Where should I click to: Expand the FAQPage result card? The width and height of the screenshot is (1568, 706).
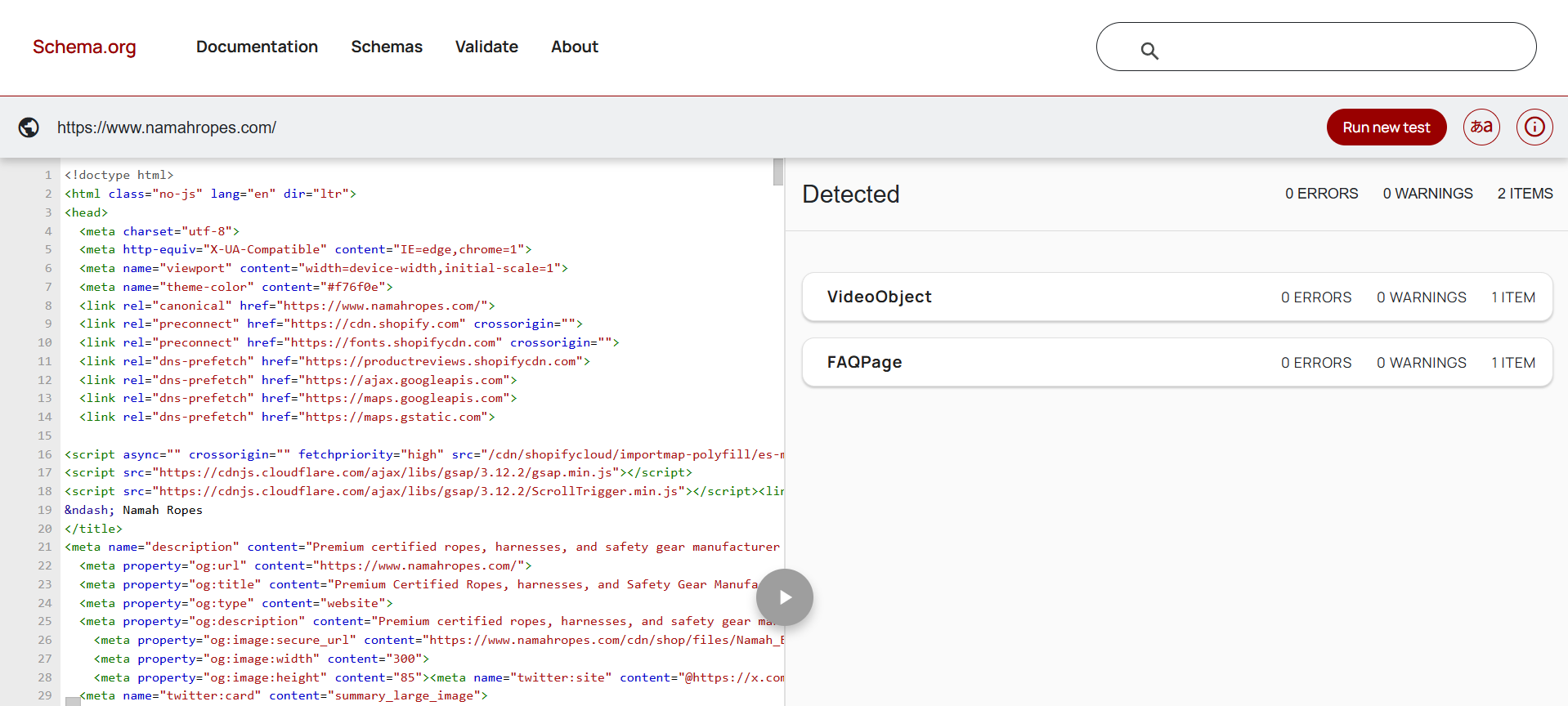pyautogui.click(x=1177, y=362)
